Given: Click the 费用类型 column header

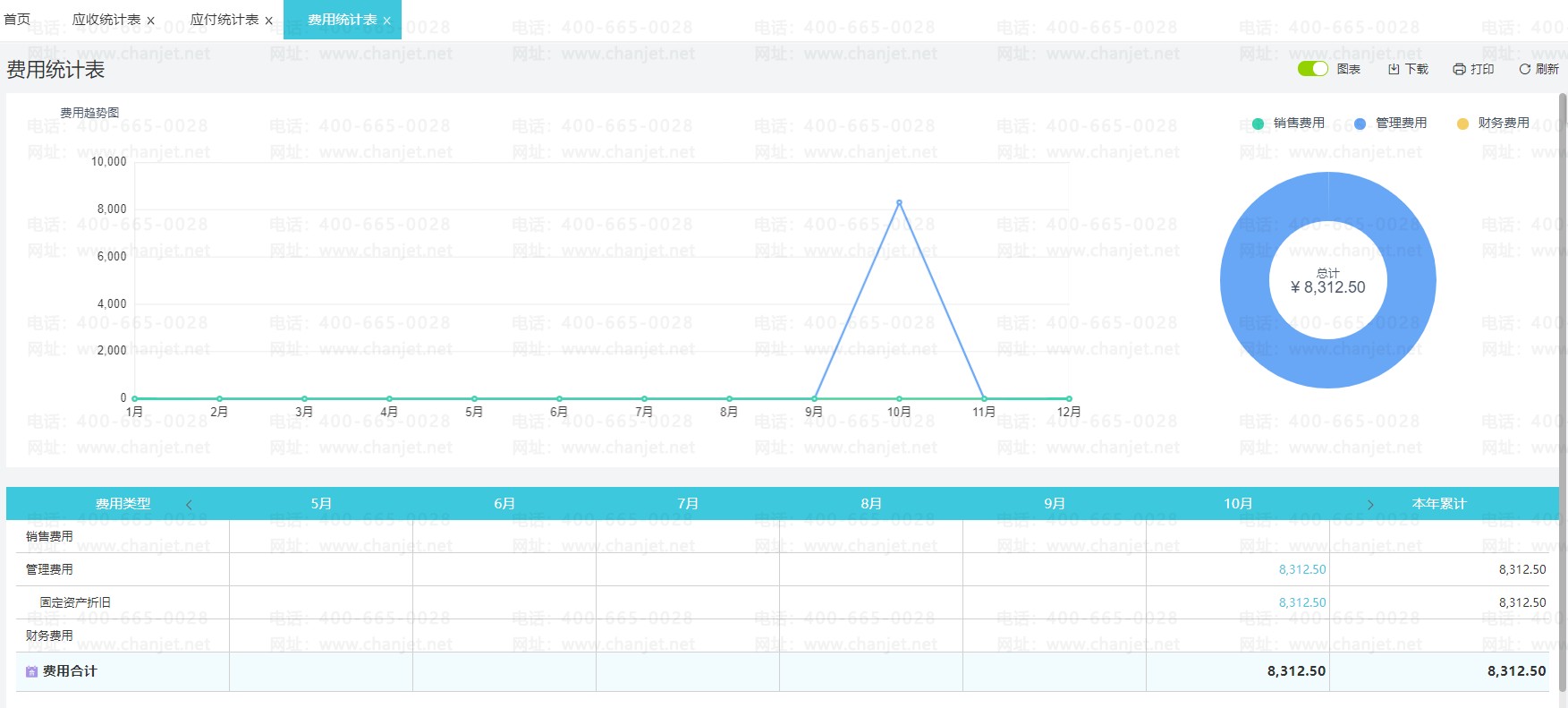Looking at the screenshot, I should 123,504.
